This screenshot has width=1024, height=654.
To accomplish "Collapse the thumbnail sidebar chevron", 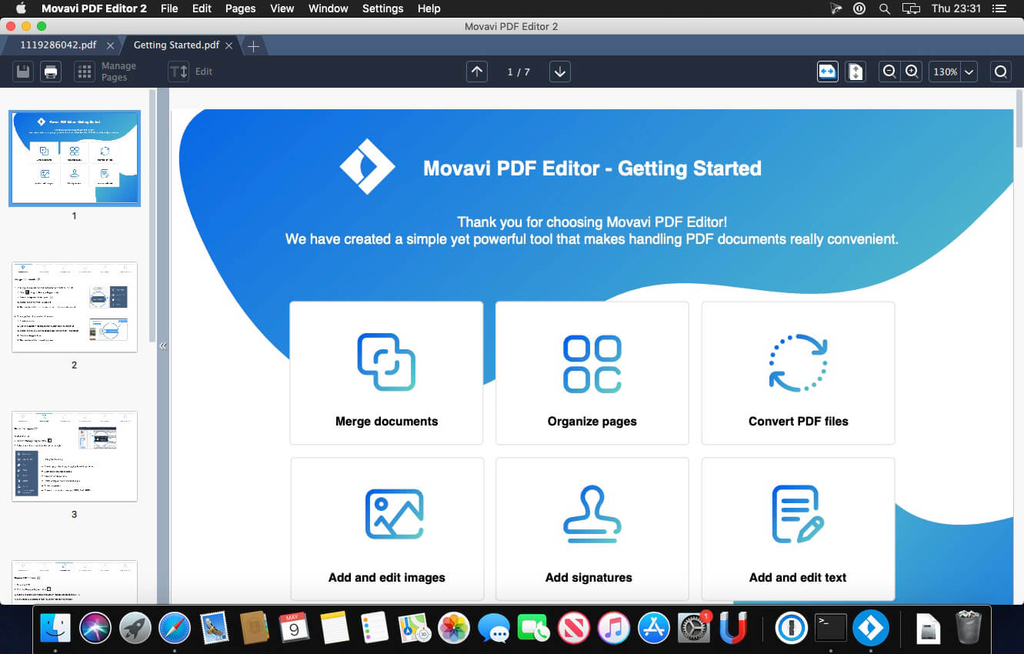I will pos(163,346).
